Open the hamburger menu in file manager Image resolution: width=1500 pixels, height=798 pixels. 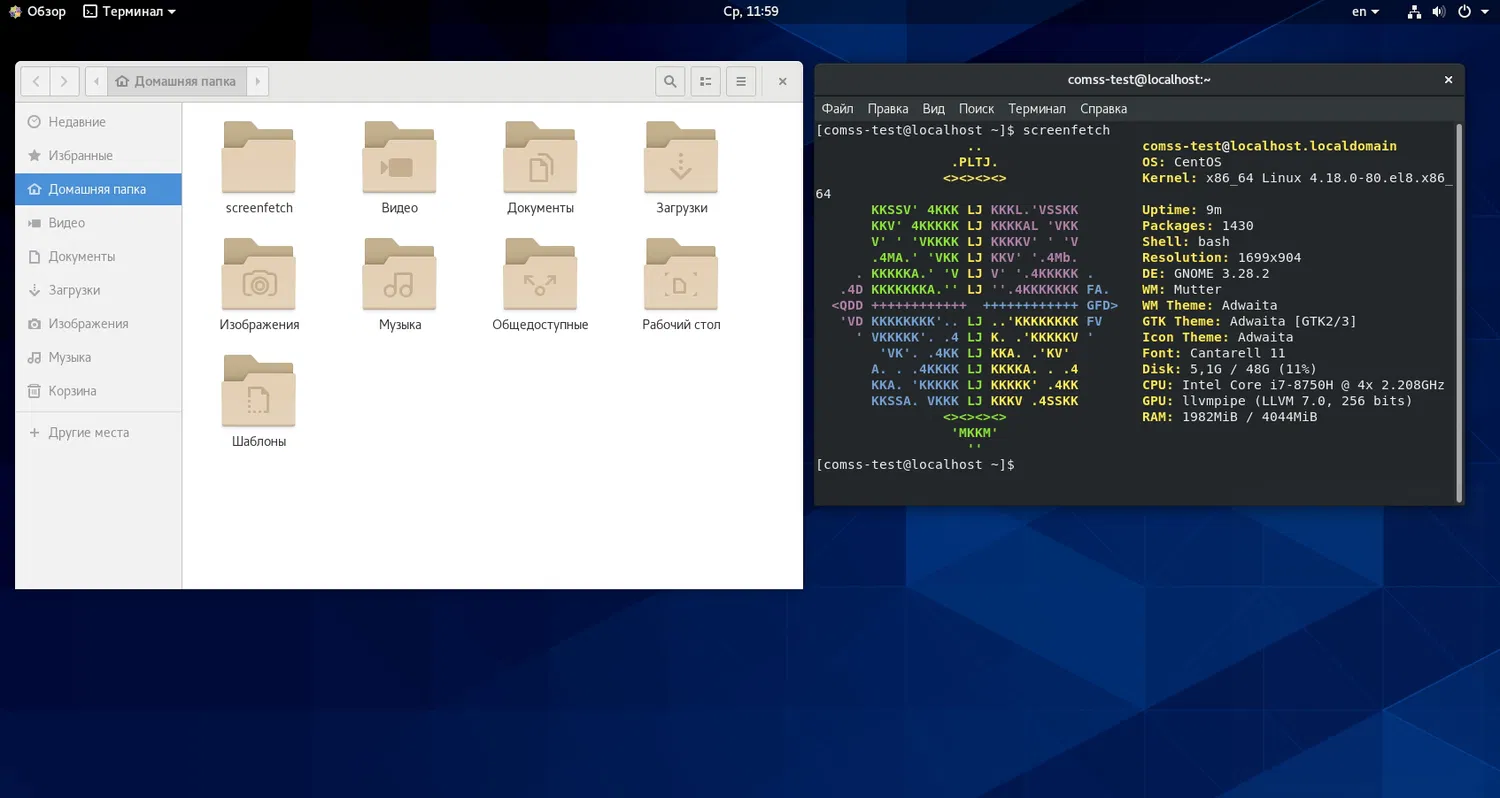coord(740,81)
